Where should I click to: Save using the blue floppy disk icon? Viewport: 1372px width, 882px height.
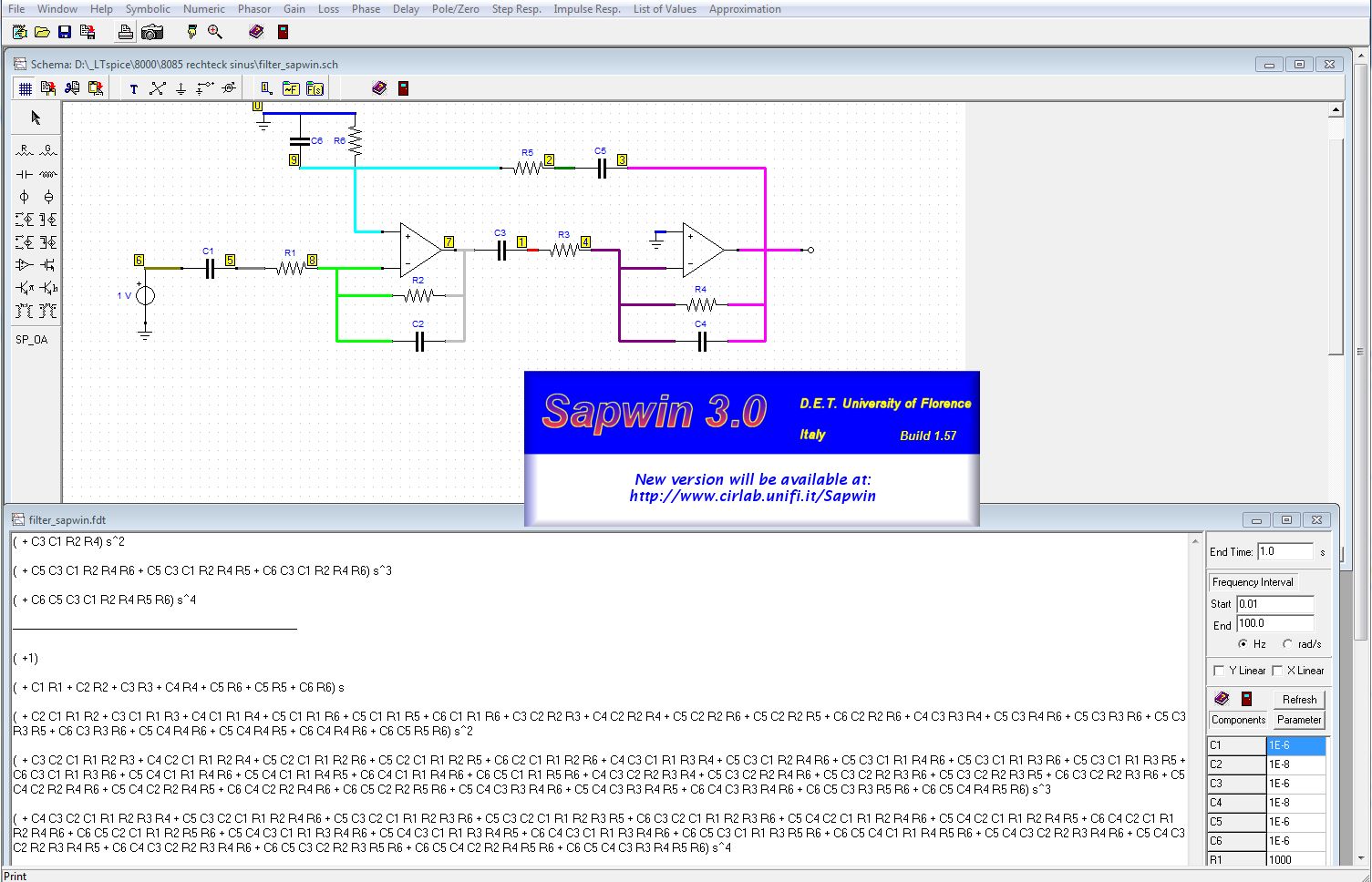[65, 32]
